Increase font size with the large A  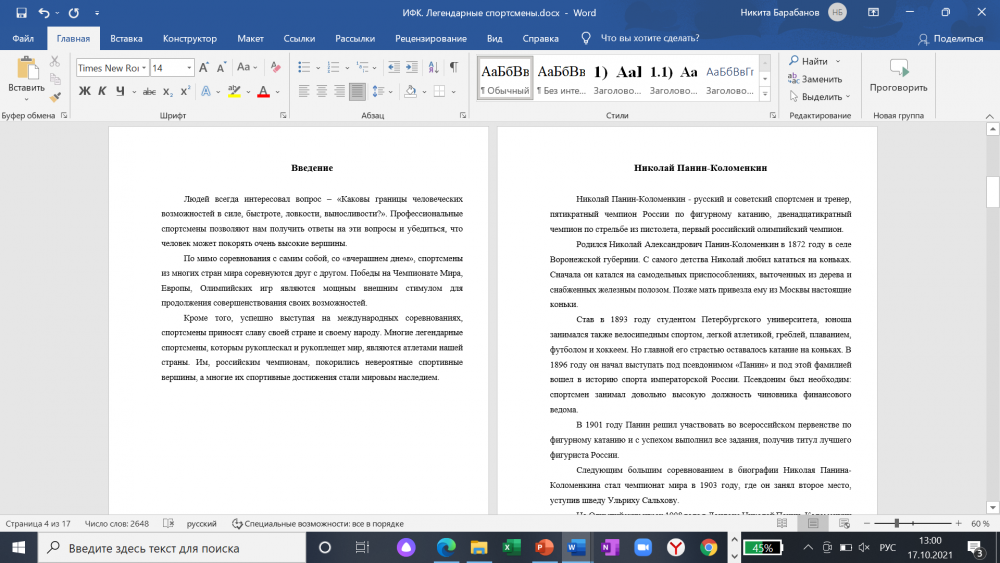pos(203,68)
